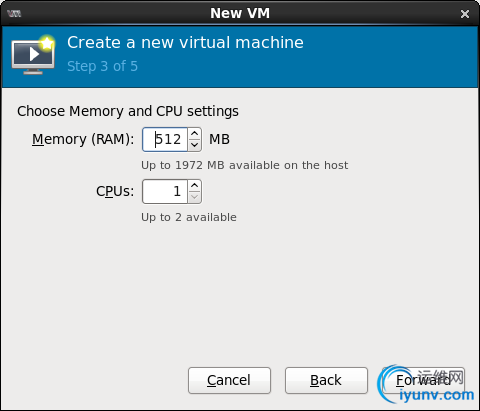This screenshot has width=480, height=411.
Task: Click the 'Step 3 of 5' subtitle
Action: pyautogui.click(x=102, y=66)
